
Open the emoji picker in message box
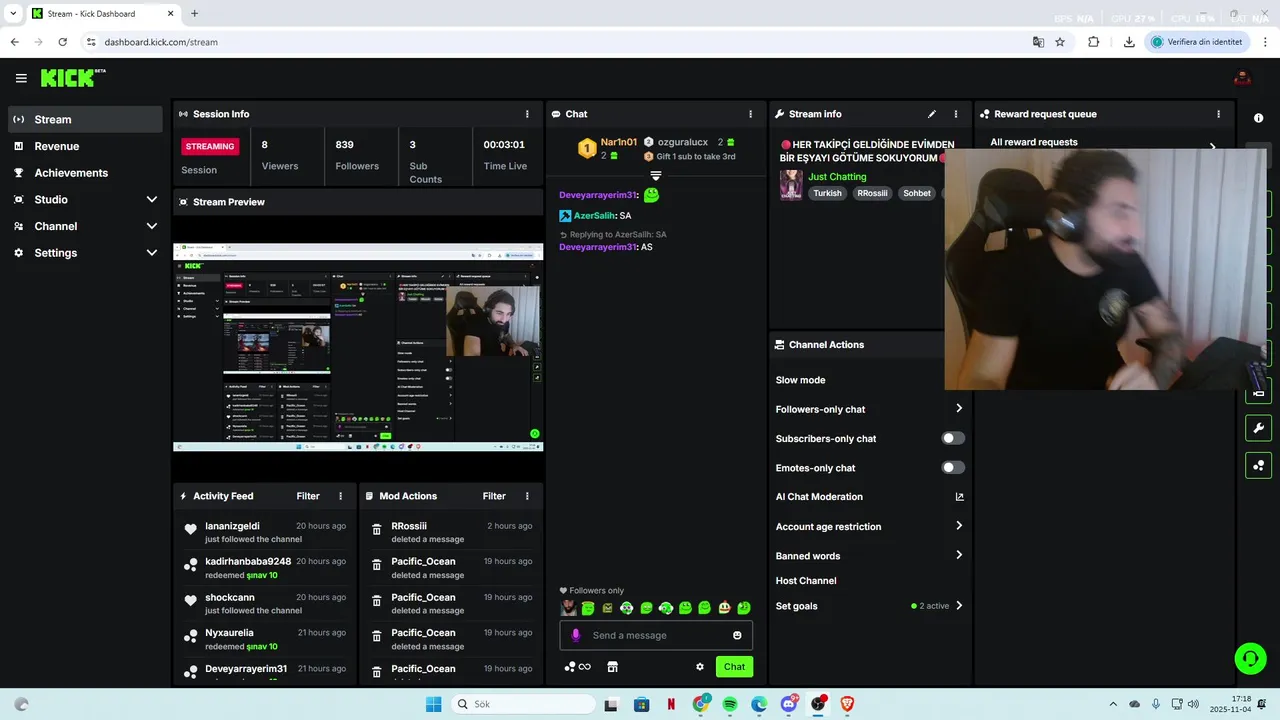tap(737, 635)
